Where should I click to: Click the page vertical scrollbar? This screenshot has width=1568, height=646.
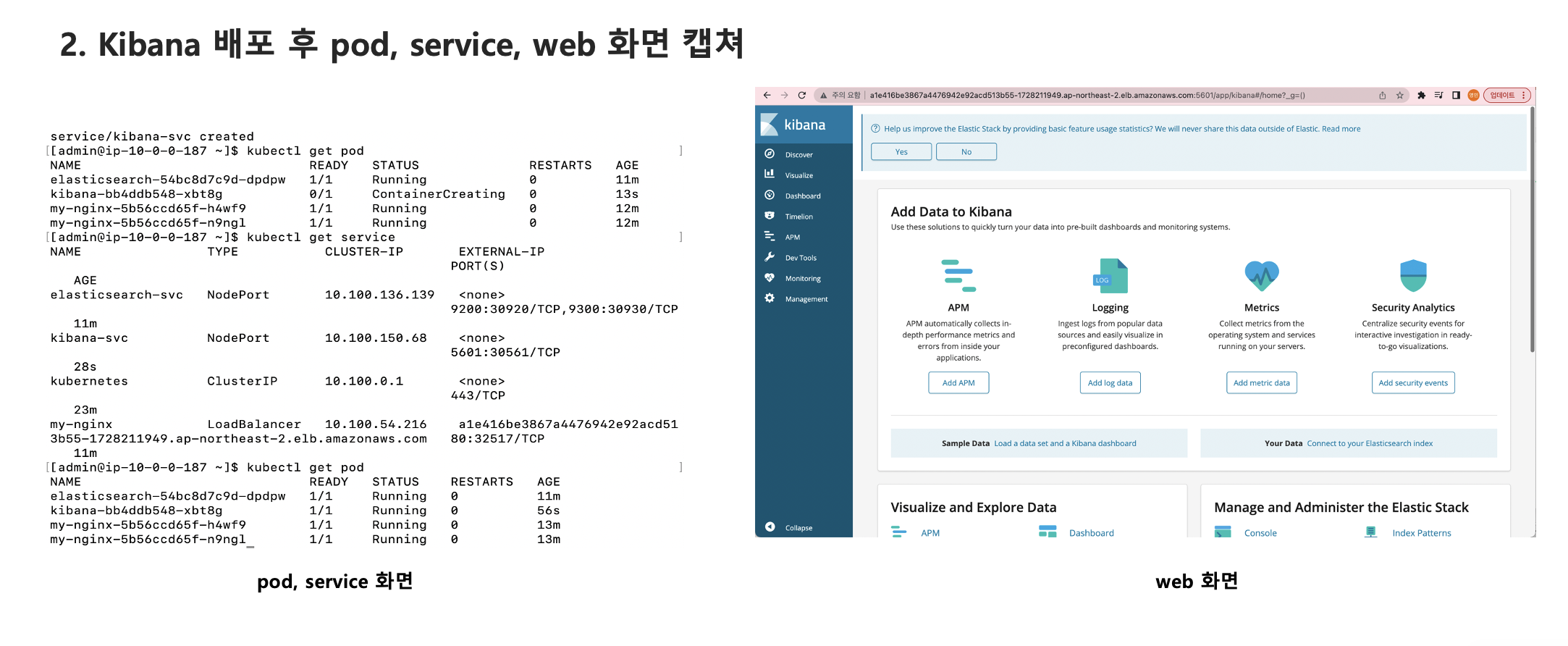point(1533,229)
